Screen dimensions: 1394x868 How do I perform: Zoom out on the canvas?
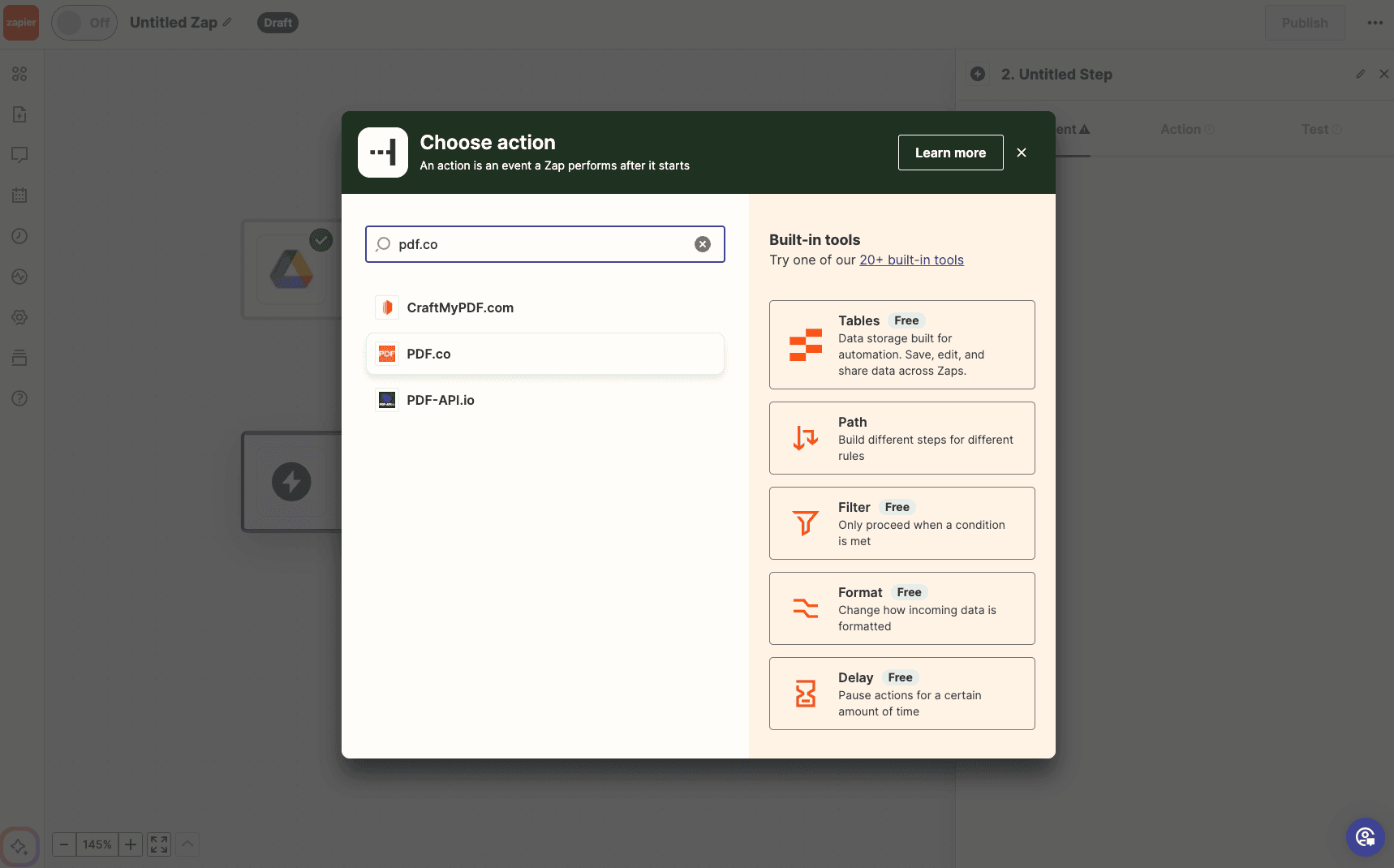point(64,844)
